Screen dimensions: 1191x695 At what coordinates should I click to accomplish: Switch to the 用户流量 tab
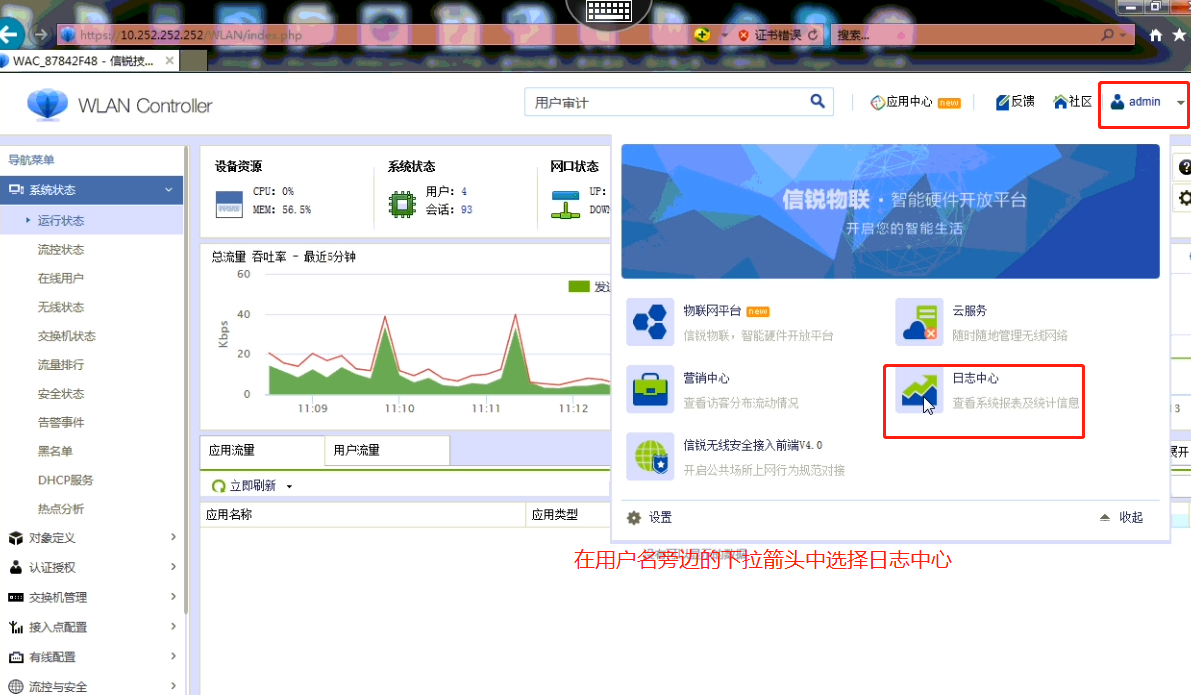tap(357, 451)
